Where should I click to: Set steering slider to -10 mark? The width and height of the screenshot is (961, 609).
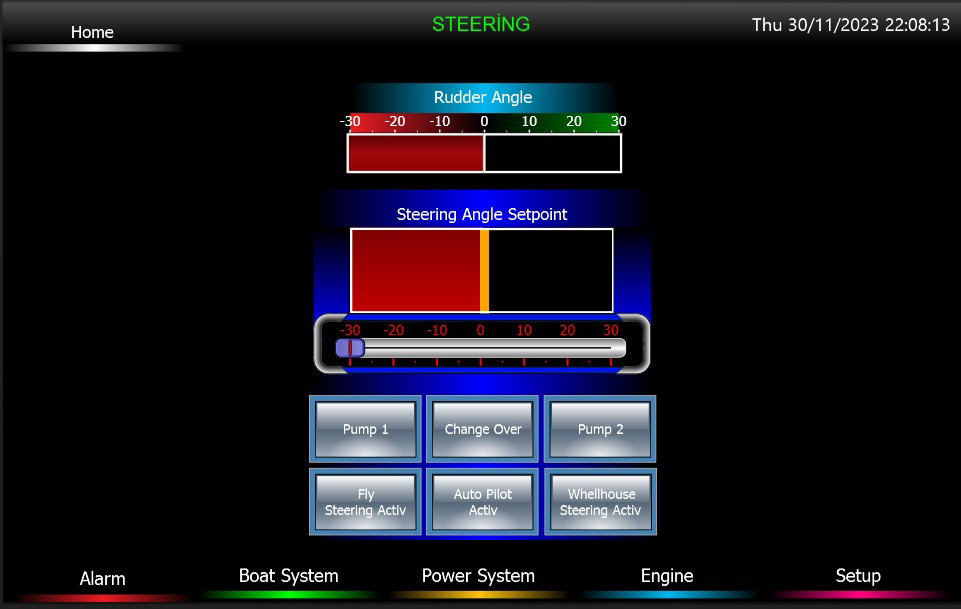437,348
